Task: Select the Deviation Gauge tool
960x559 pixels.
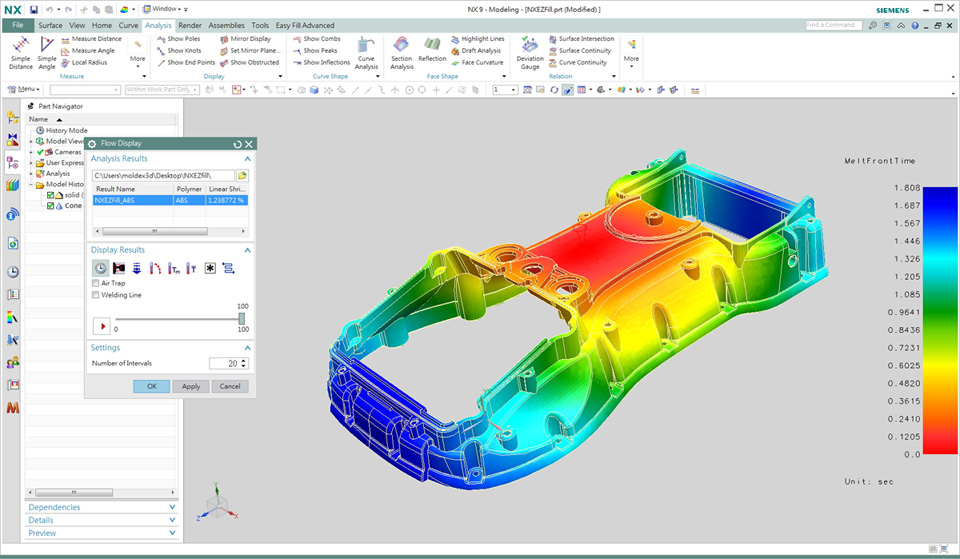Action: (x=530, y=52)
